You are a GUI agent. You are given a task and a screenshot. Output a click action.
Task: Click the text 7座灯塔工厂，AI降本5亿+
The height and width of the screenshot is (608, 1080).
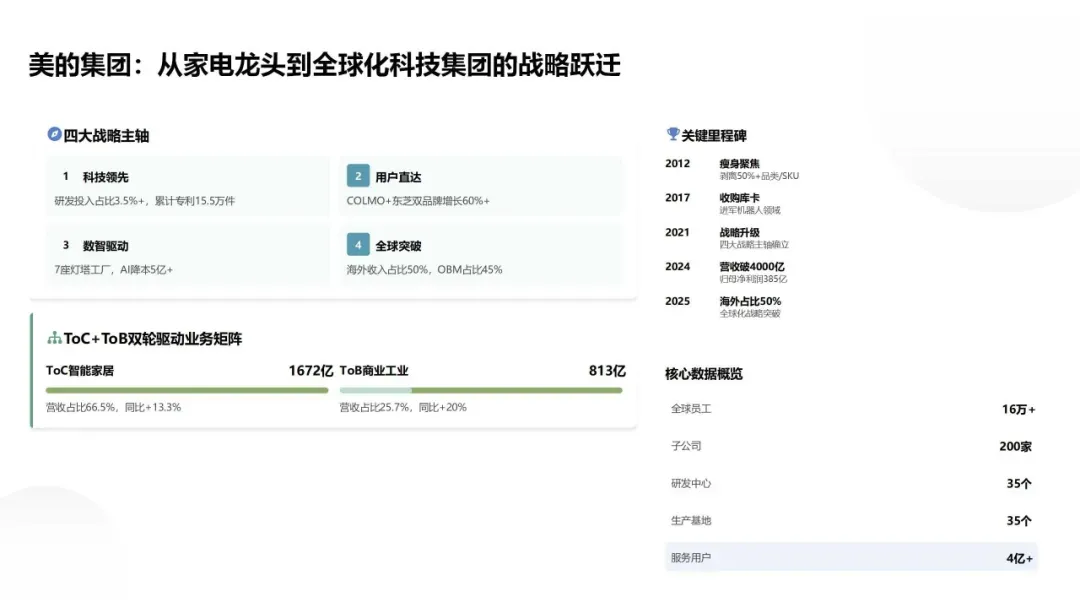[x=114, y=270]
